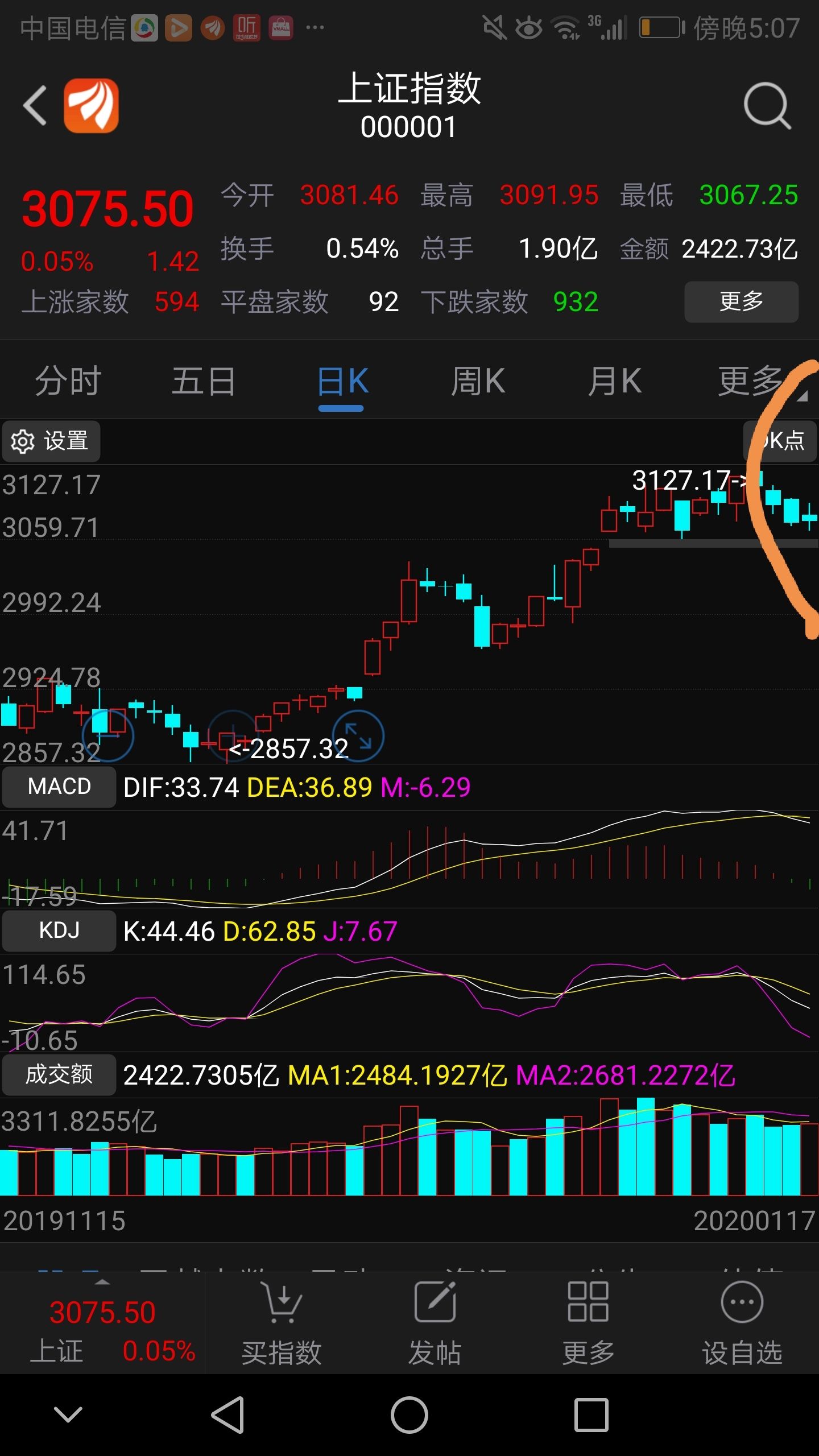This screenshot has width=819, height=1456.
Task: Tap the red shopping bag notification icon
Action: [x=280, y=27]
